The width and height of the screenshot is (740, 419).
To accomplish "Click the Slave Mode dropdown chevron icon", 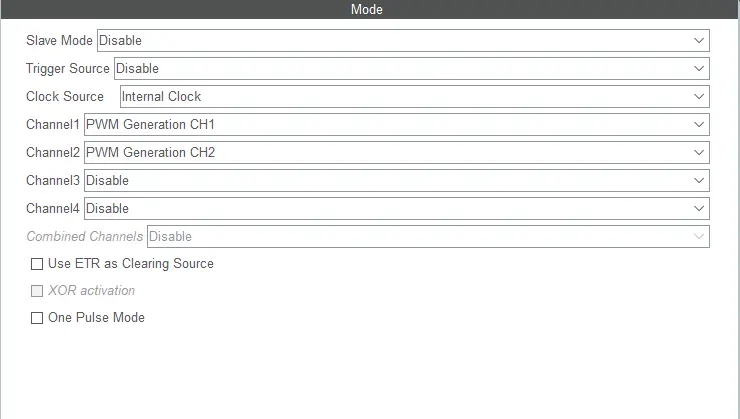I will coord(699,41).
